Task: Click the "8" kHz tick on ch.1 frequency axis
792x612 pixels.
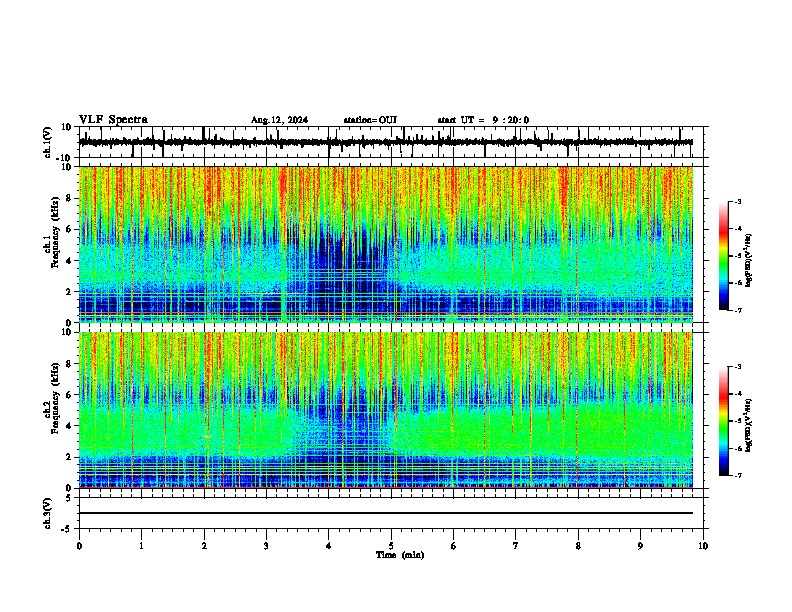Action: [71, 198]
